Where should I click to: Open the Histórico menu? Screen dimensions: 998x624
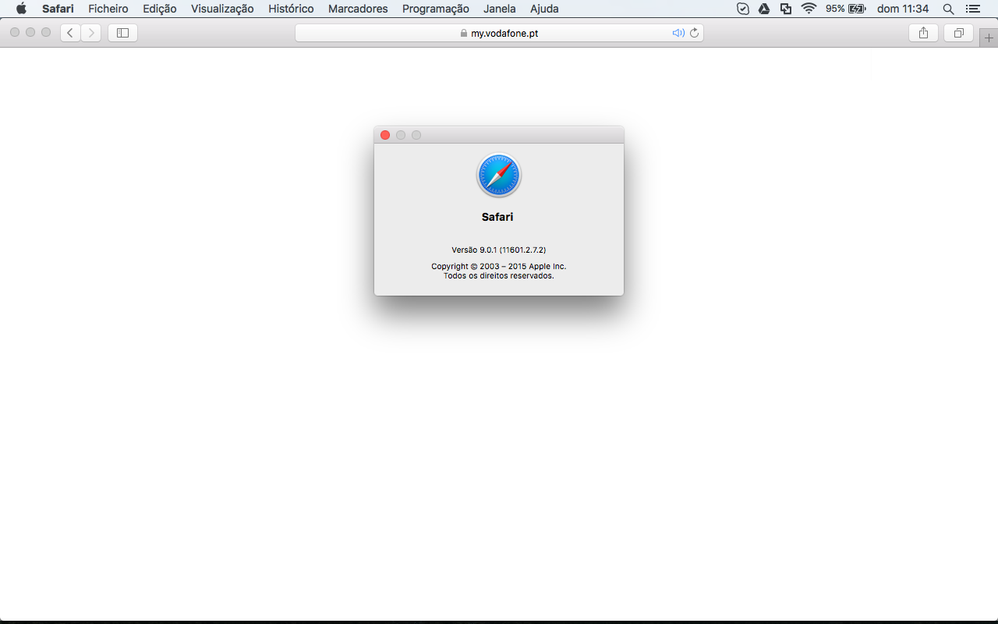click(291, 9)
